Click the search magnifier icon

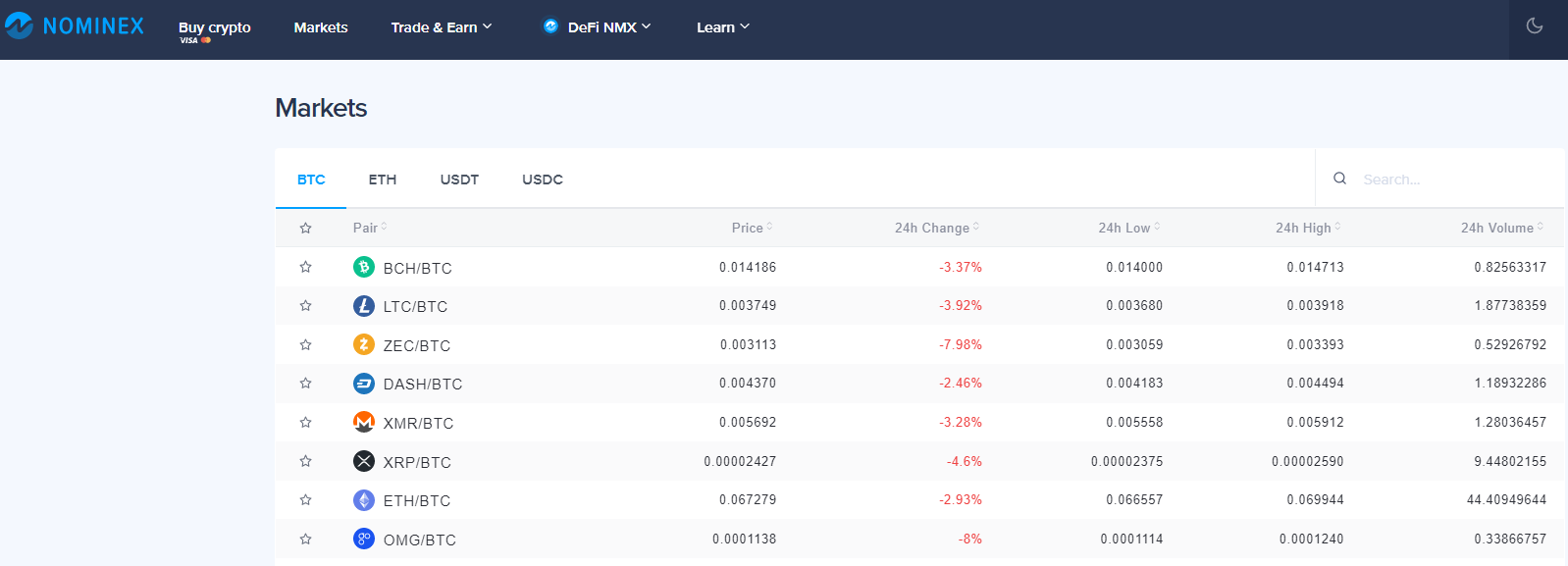tap(1339, 179)
